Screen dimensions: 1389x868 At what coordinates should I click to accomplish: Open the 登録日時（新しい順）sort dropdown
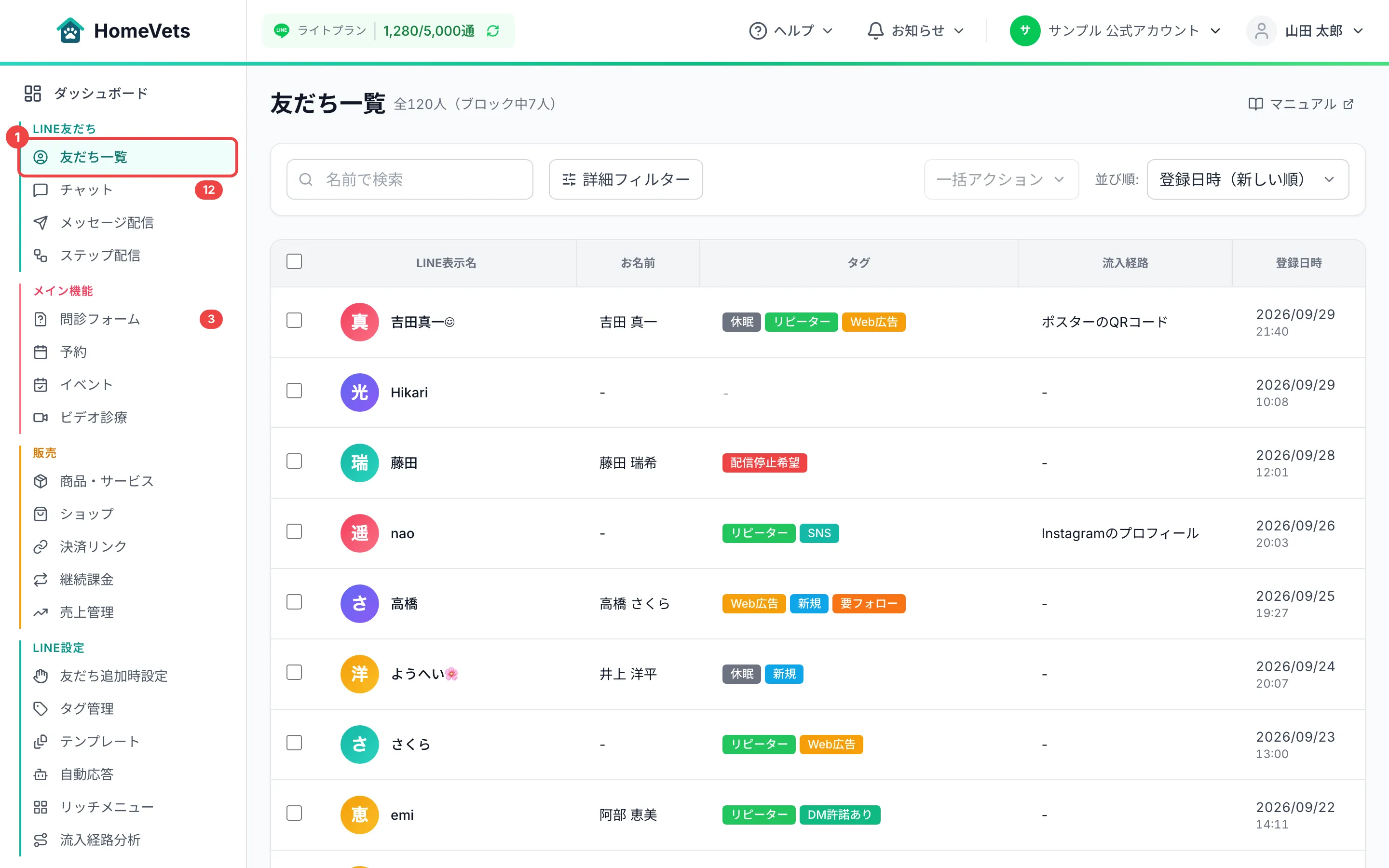click(x=1247, y=180)
